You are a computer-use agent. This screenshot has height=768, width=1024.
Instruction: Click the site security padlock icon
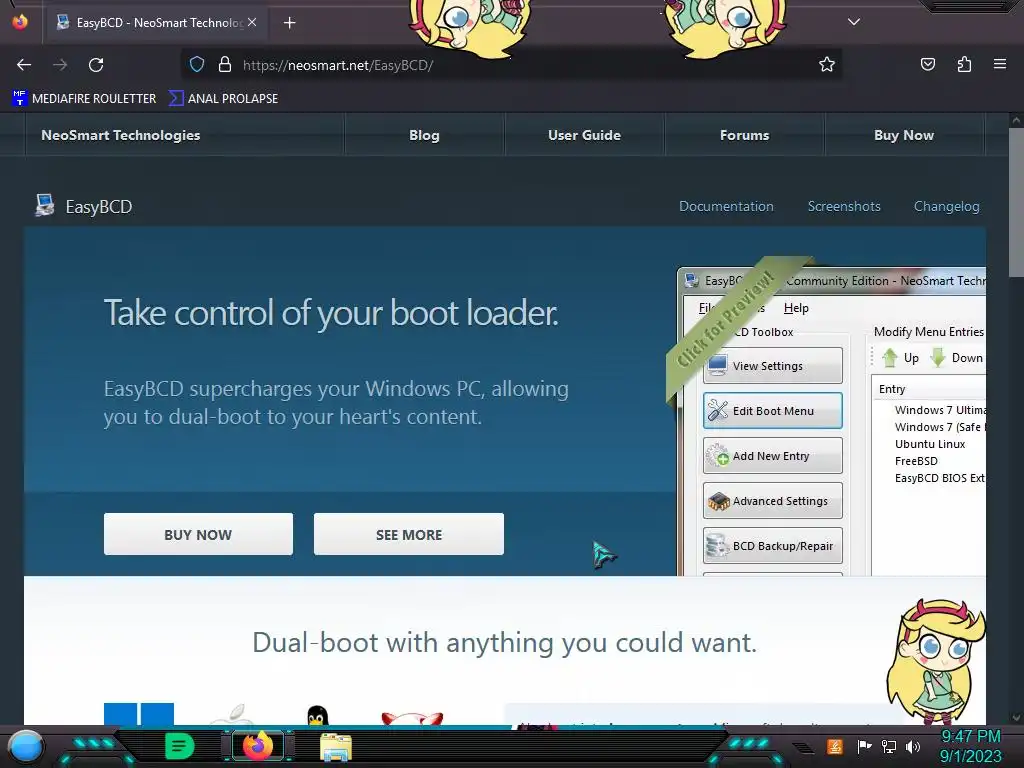[225, 64]
